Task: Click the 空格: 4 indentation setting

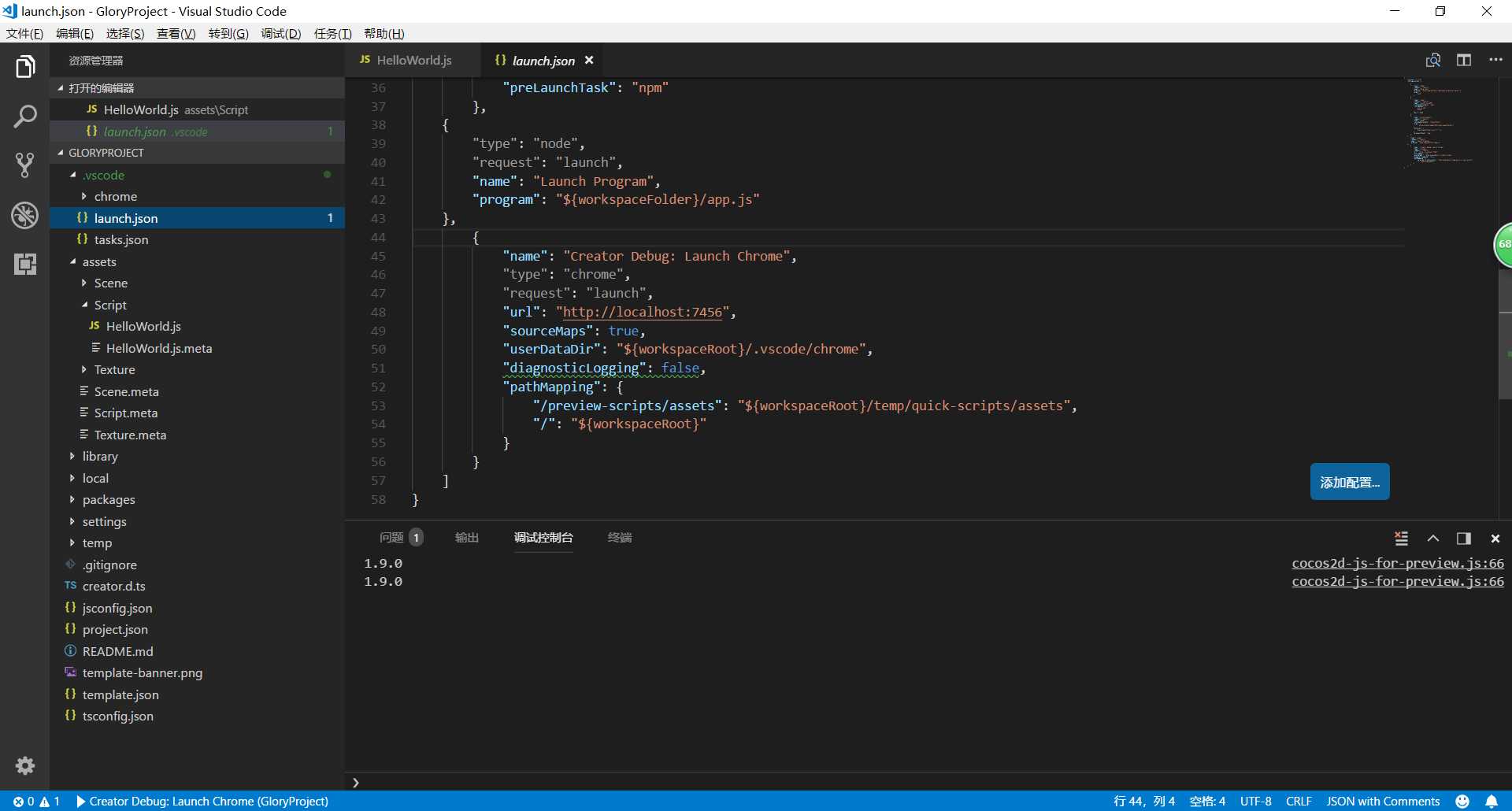Action: [1207, 802]
